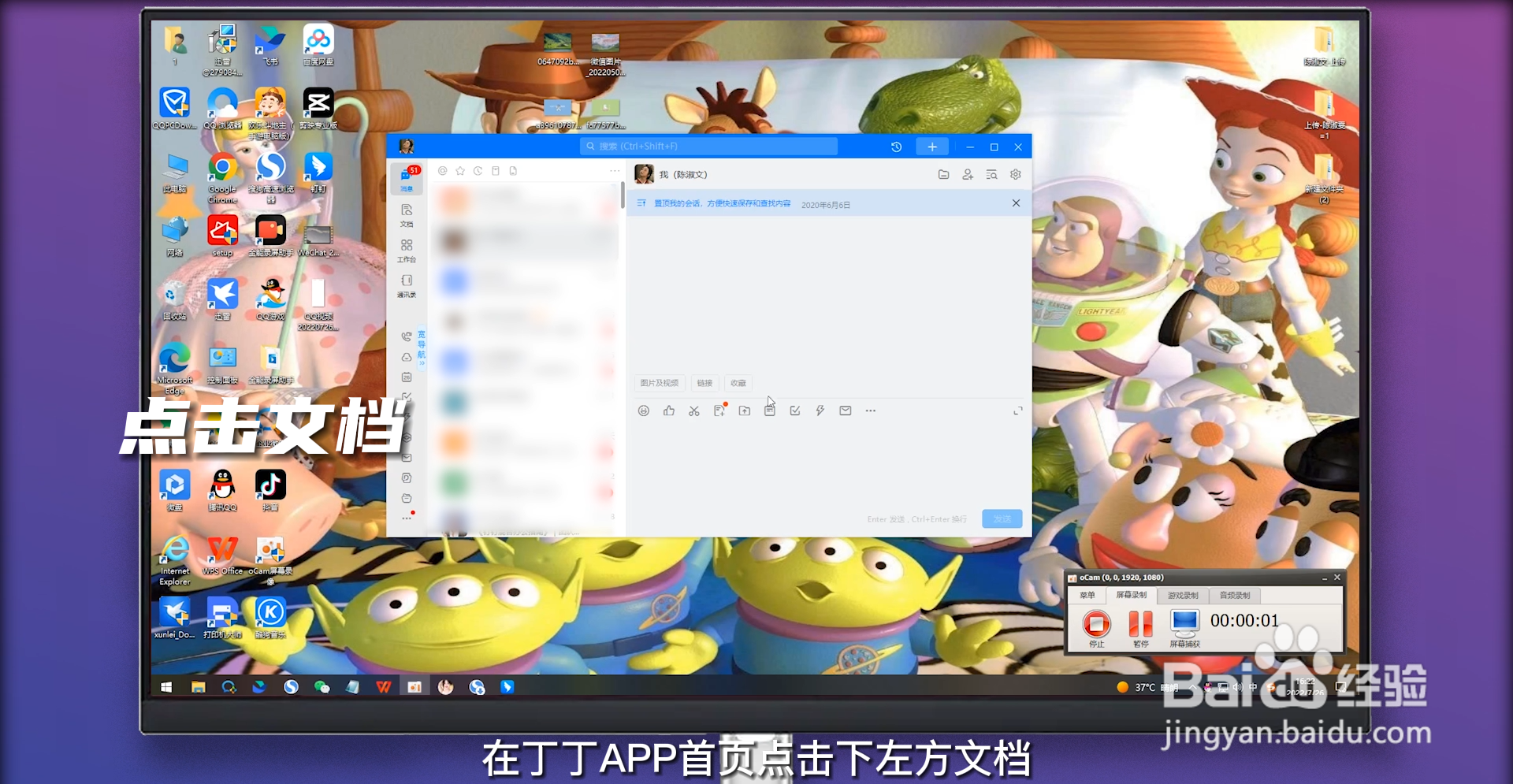Open the 消息 tab with the 51 badge
This screenshot has height=784, width=1513.
click(407, 179)
